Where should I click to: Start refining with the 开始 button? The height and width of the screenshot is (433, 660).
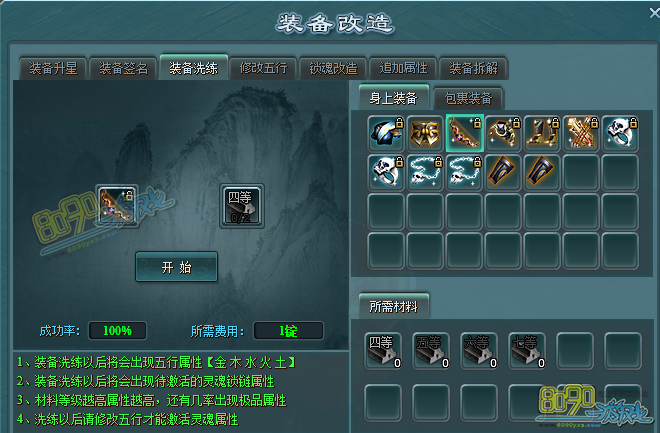176,267
